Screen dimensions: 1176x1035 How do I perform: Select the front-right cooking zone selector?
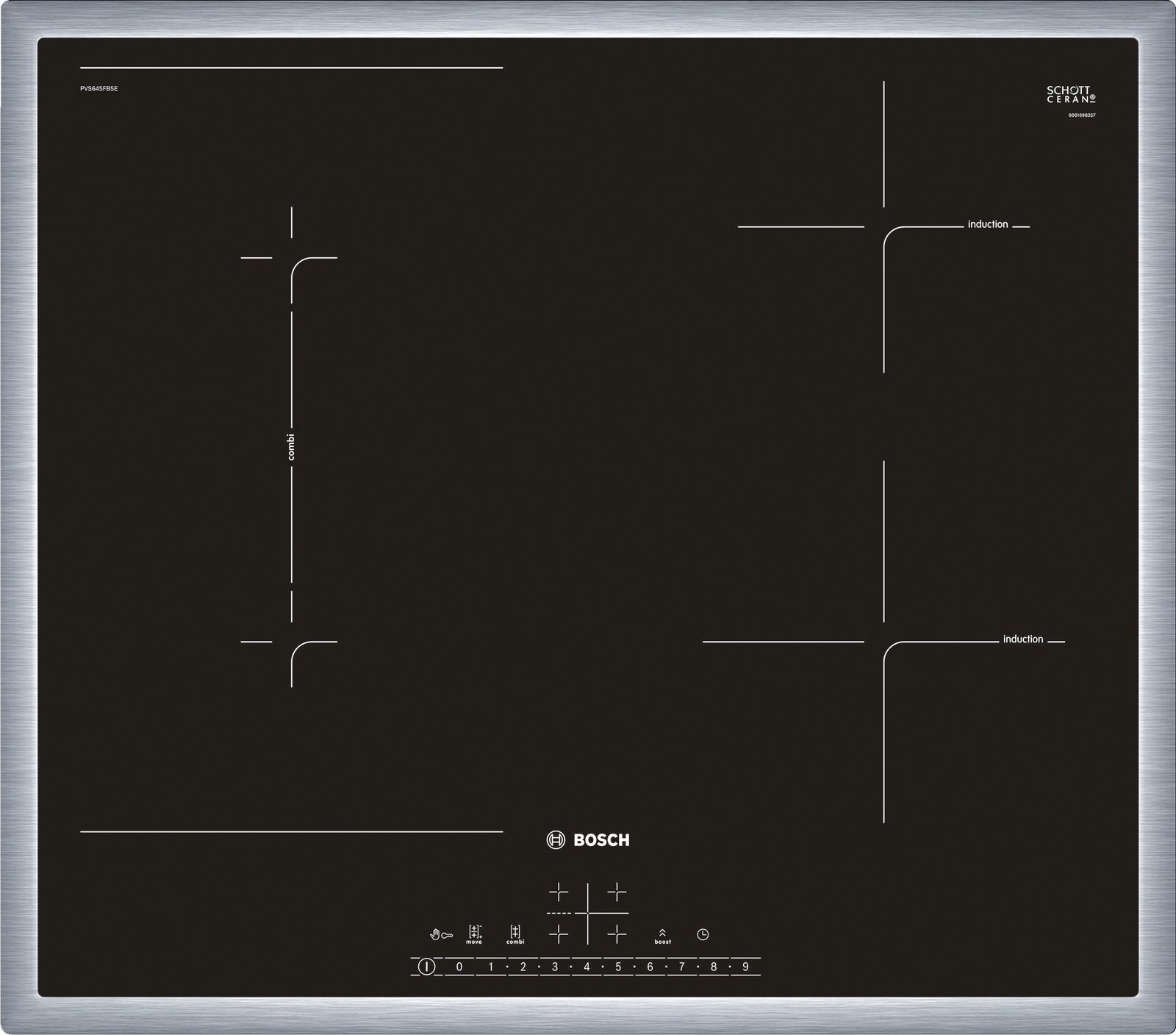617,934
